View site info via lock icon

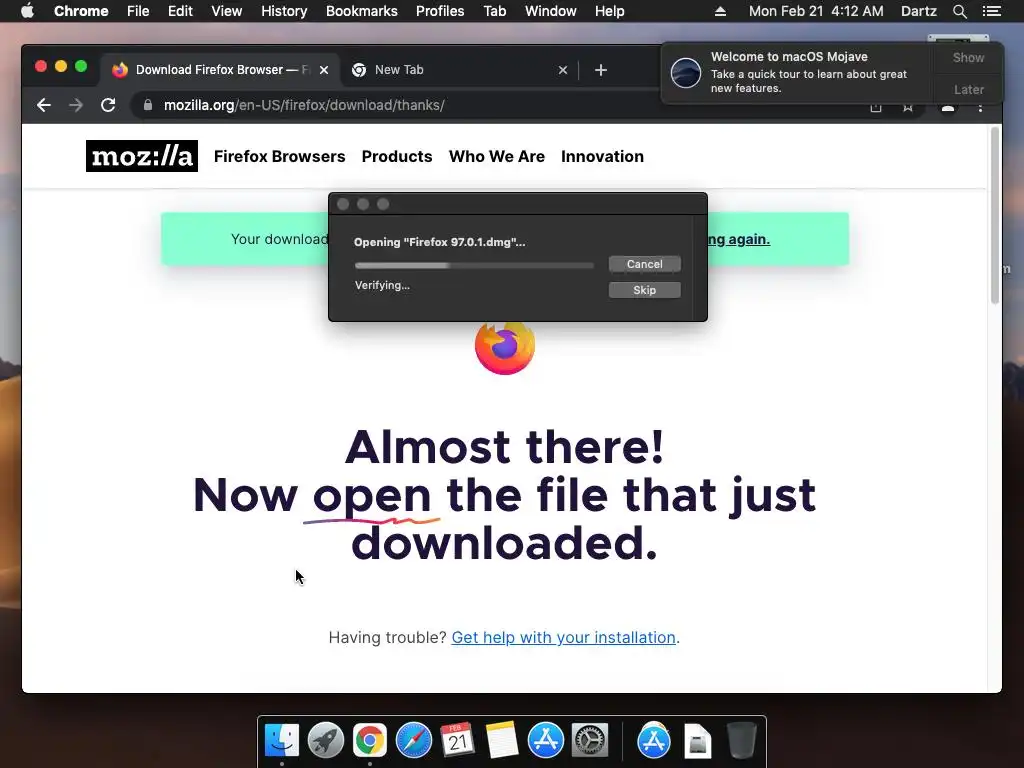(x=148, y=105)
